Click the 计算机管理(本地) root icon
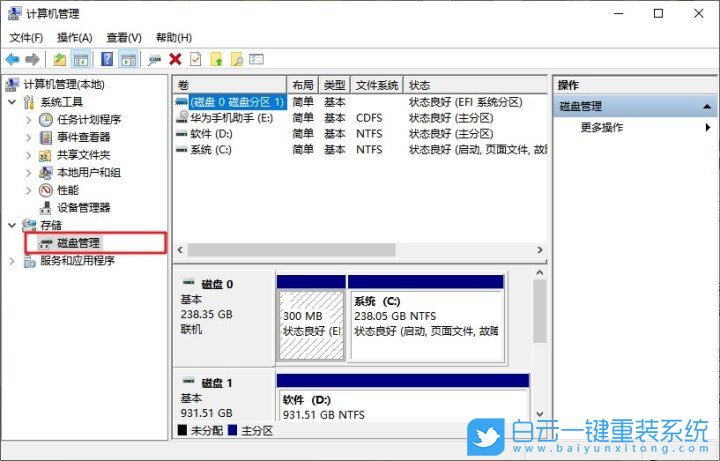720x461 pixels. 12,84
